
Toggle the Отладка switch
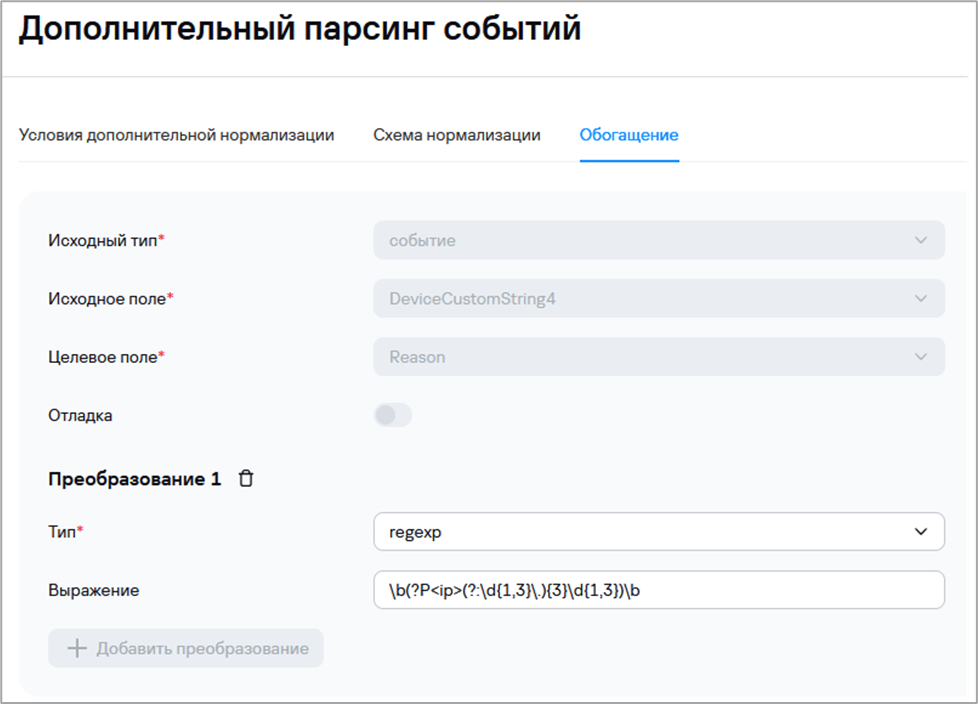click(392, 415)
